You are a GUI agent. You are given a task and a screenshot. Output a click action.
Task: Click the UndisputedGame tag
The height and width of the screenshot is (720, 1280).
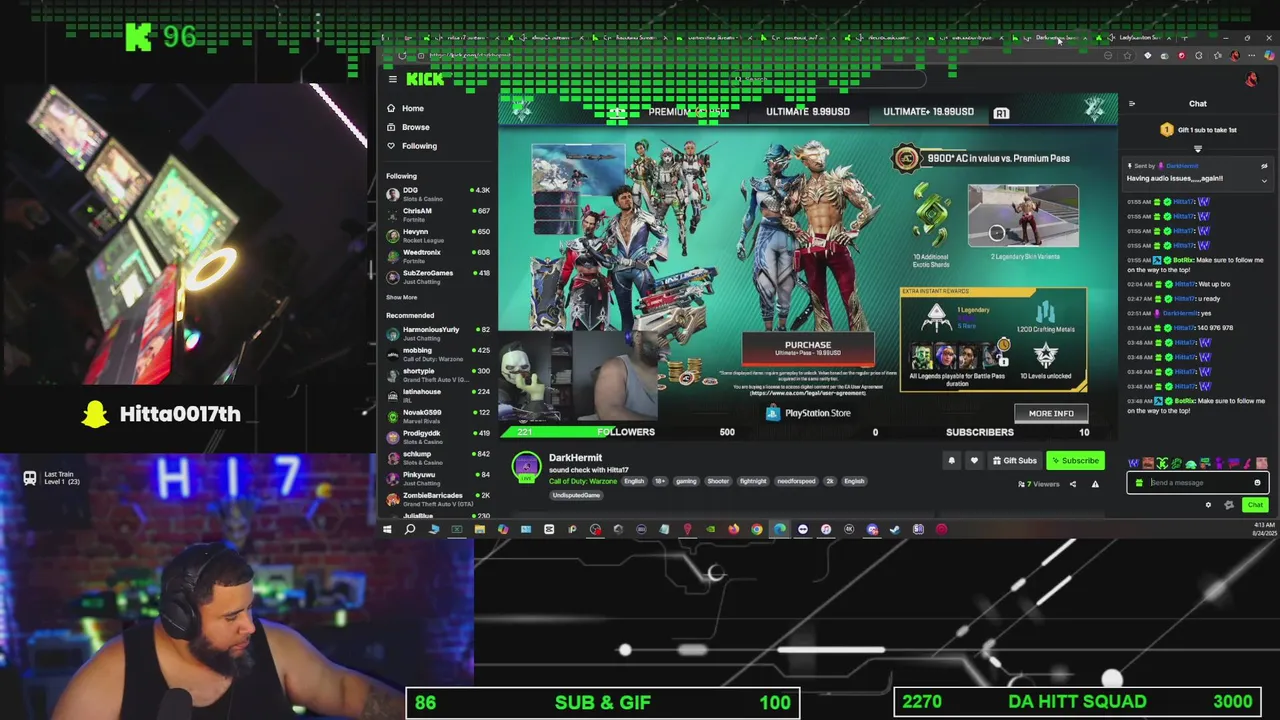tap(576, 495)
